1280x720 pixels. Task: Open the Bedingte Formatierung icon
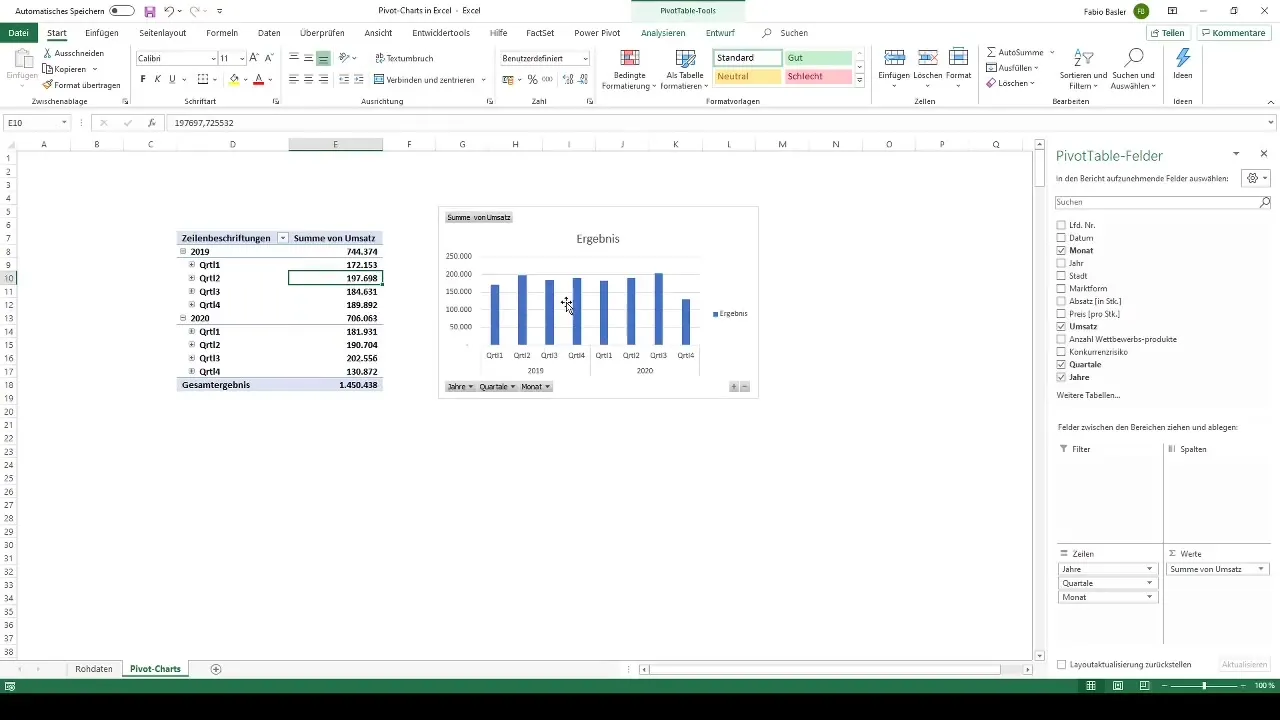tap(630, 59)
